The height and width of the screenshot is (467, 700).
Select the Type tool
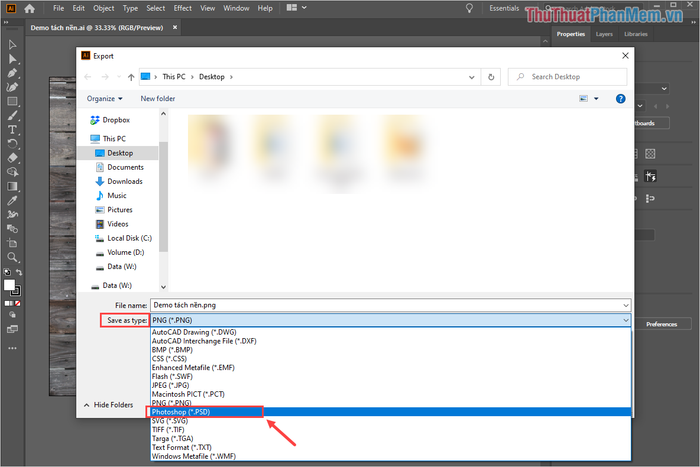12,130
